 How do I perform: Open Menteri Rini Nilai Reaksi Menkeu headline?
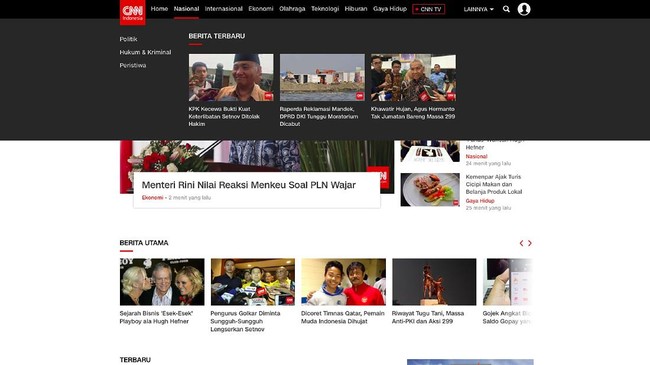tap(249, 185)
